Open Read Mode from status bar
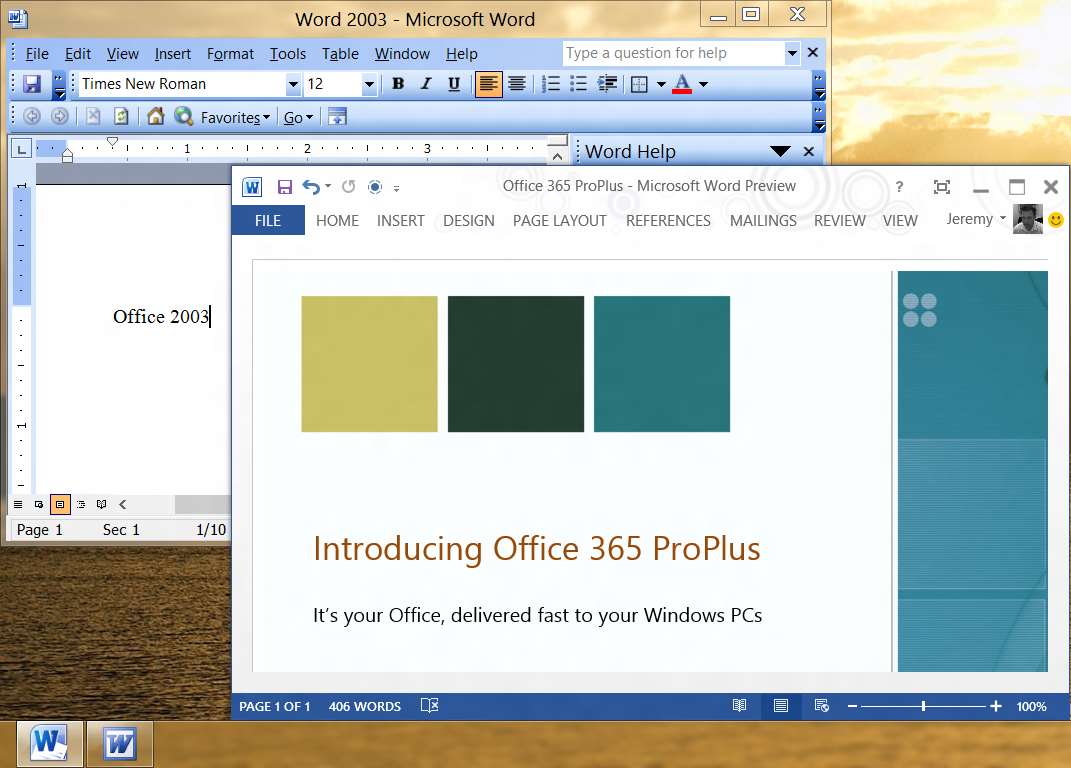 [739, 706]
